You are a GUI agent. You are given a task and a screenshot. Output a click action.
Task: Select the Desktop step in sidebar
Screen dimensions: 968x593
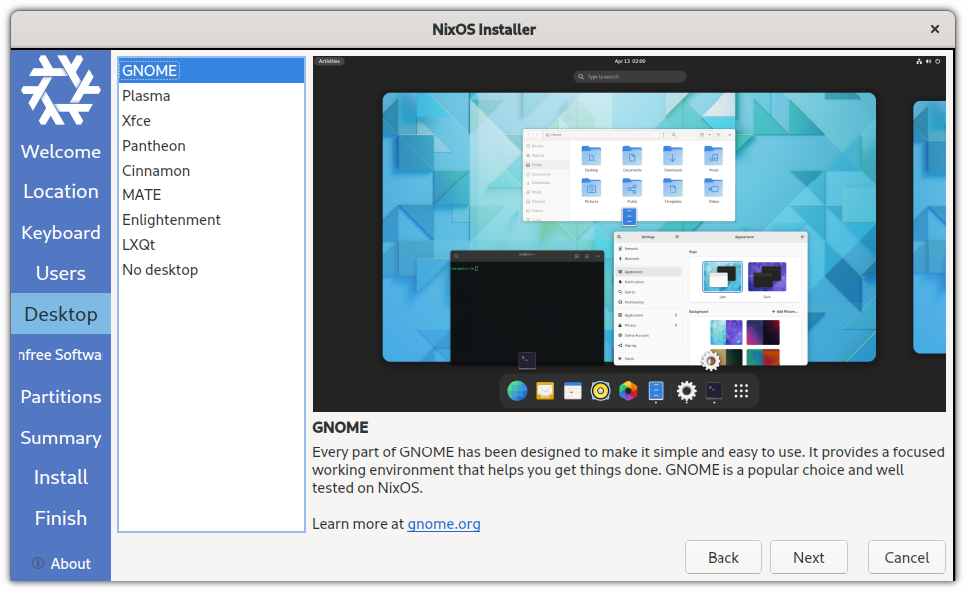pyautogui.click(x=60, y=314)
